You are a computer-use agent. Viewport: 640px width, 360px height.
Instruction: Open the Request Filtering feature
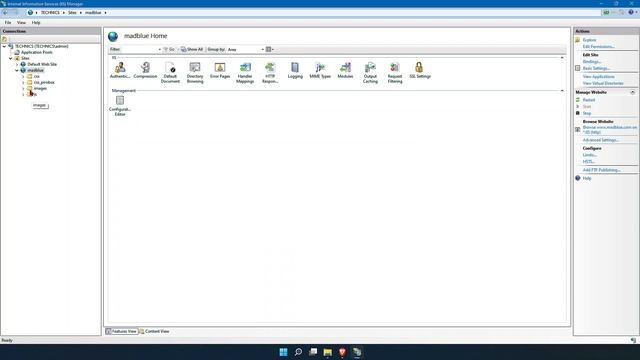[395, 73]
